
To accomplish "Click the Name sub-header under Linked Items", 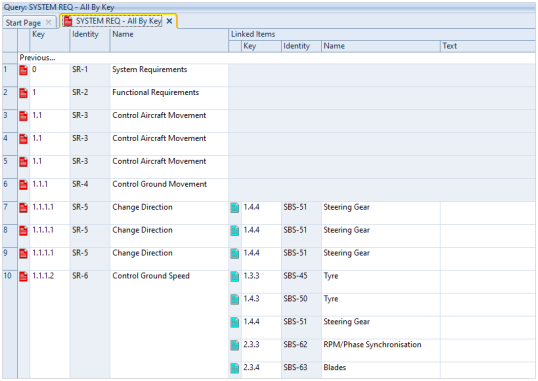I will pyautogui.click(x=381, y=46).
